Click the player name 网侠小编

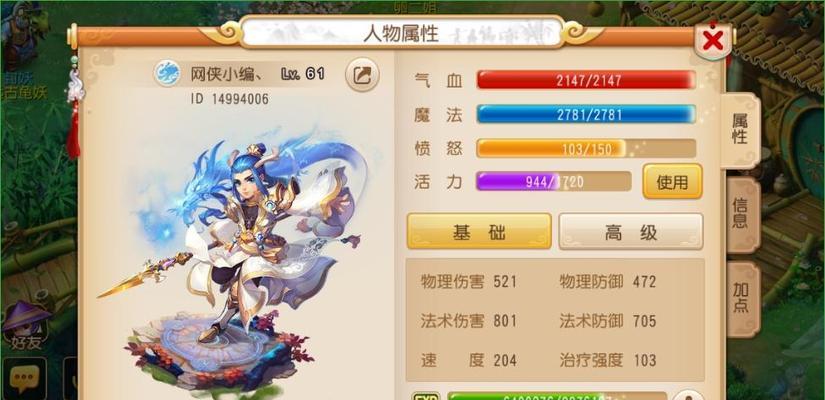click(x=227, y=74)
